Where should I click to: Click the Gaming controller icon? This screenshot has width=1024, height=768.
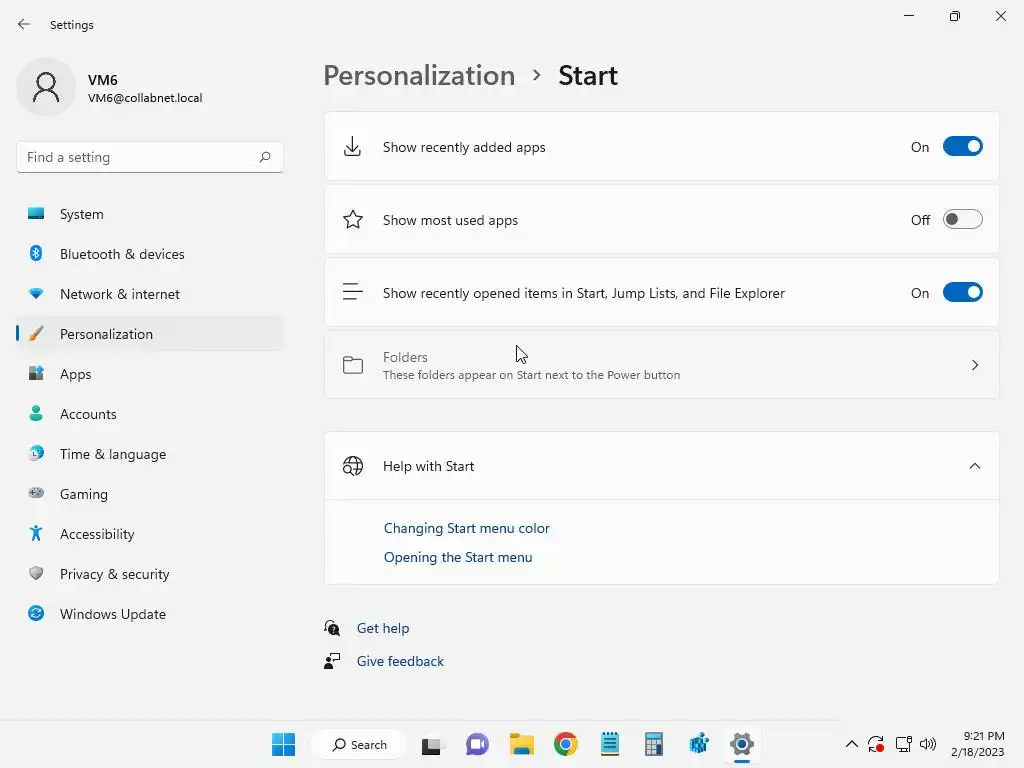click(36, 494)
